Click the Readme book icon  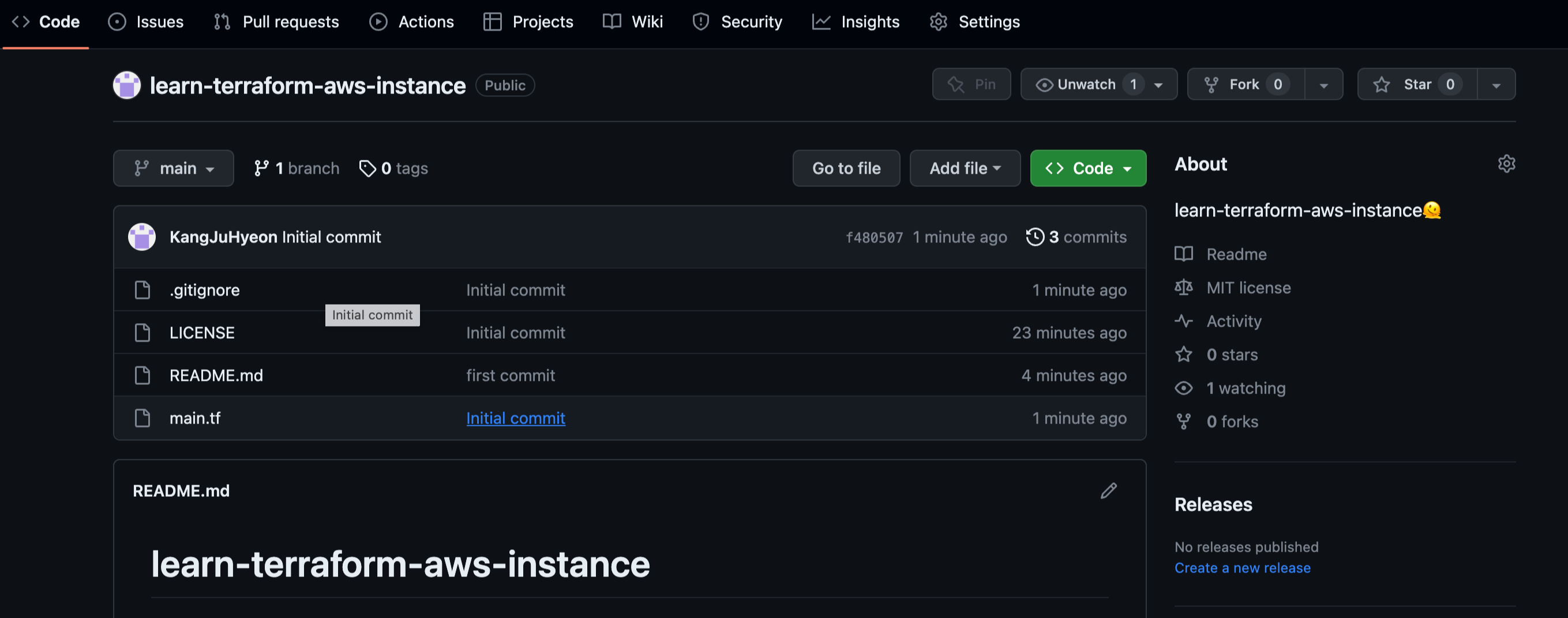coord(1183,254)
